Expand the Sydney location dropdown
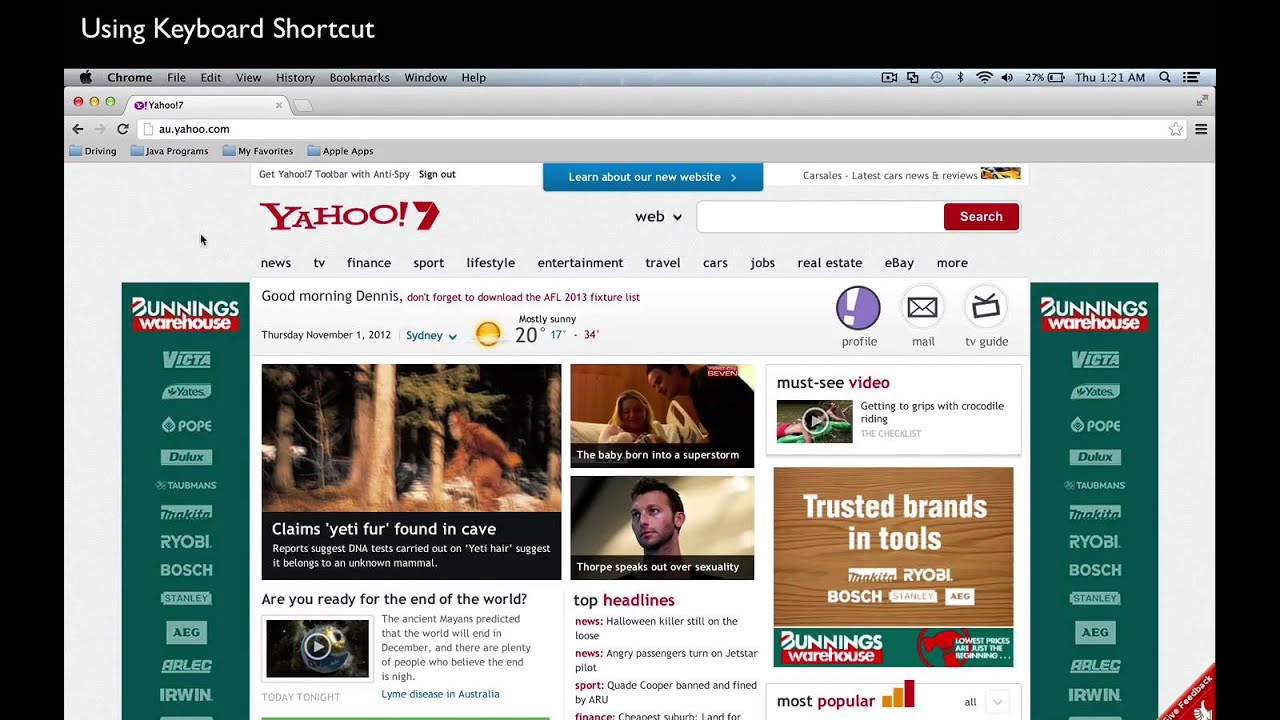Screen dimensions: 1280x720 click(431, 335)
